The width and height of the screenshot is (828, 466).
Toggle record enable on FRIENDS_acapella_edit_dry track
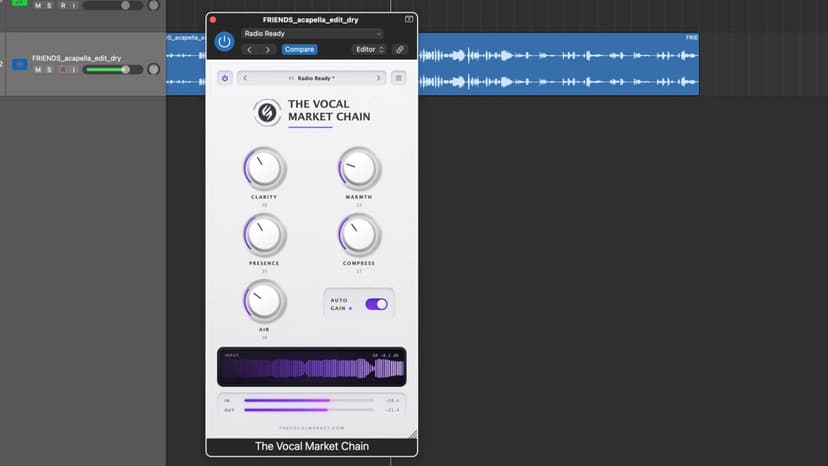[63, 70]
